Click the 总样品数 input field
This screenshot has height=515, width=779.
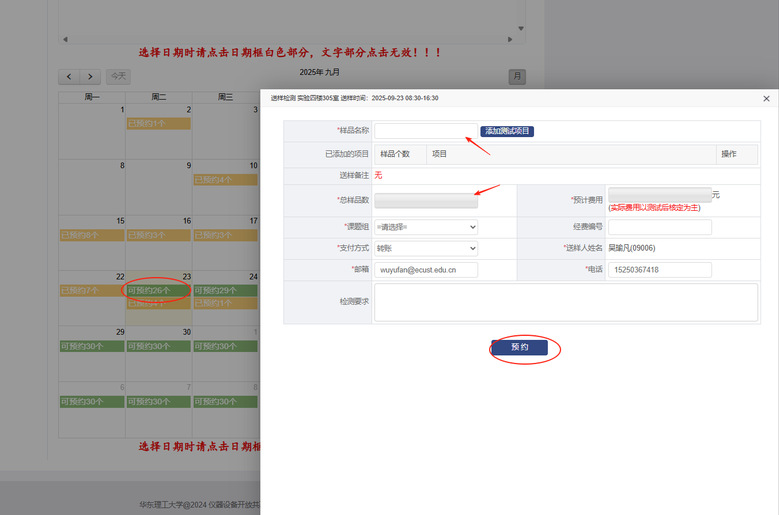(x=426, y=201)
